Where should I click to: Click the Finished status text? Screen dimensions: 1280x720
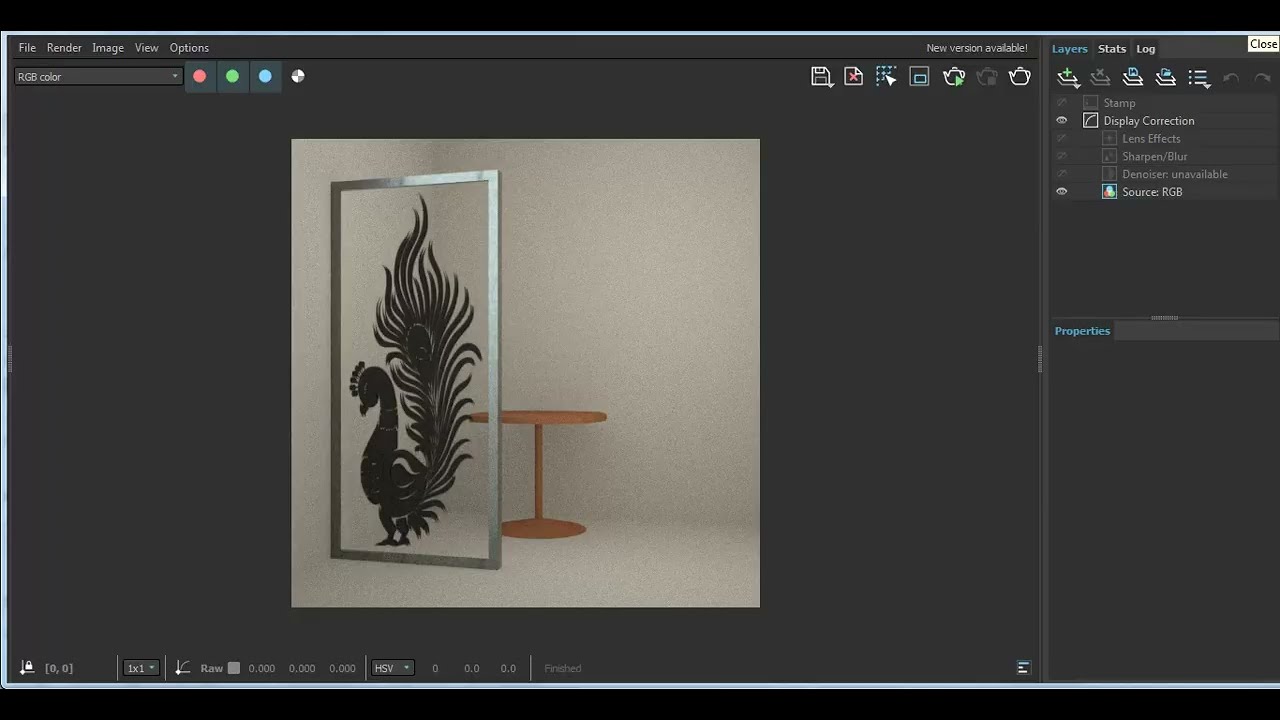click(563, 669)
